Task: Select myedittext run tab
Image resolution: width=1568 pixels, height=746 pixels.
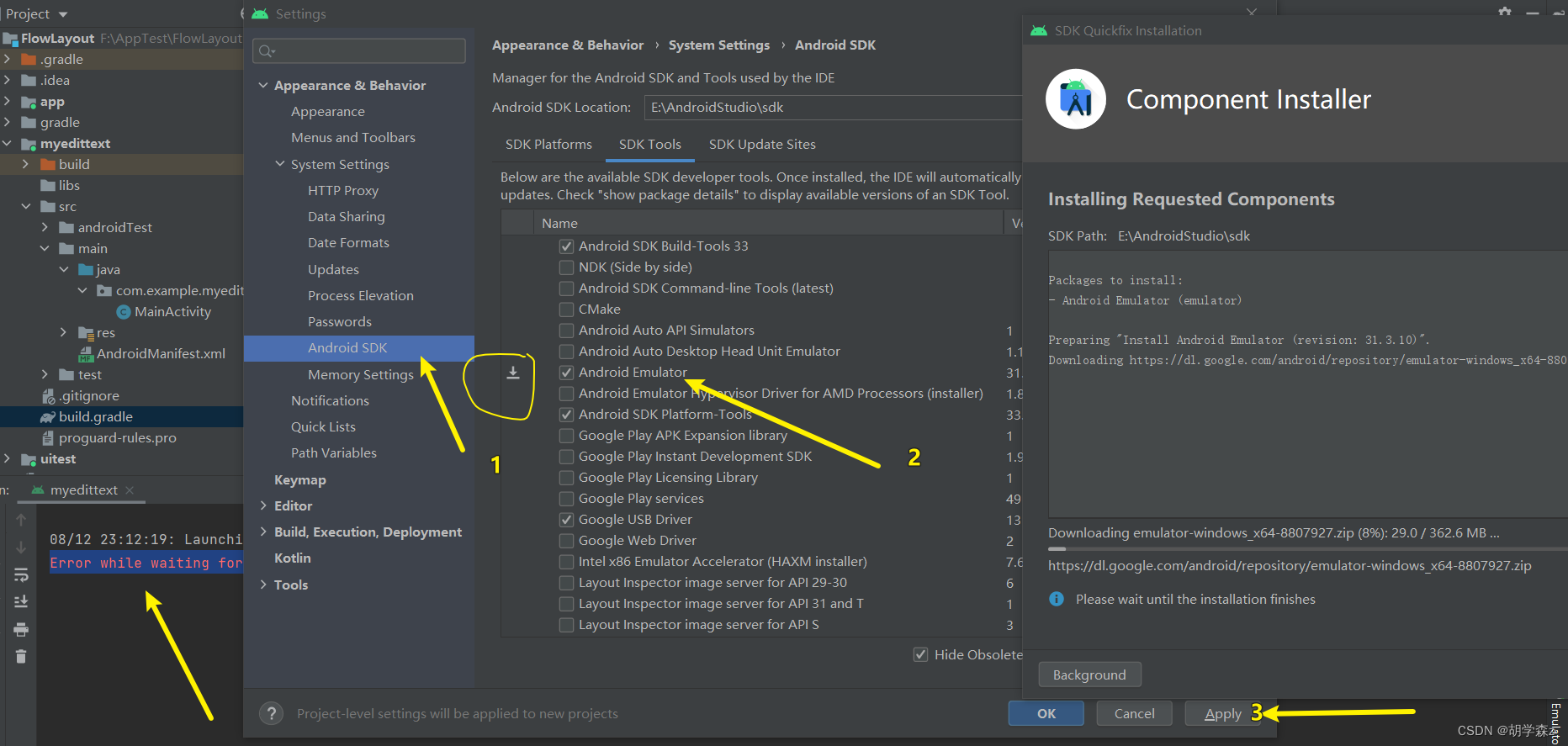Action: coord(83,490)
